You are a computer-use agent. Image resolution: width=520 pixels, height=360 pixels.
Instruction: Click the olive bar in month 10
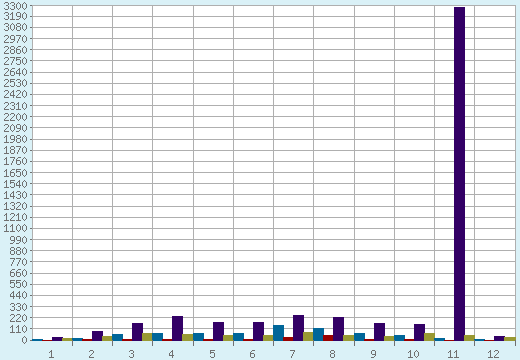429,337
